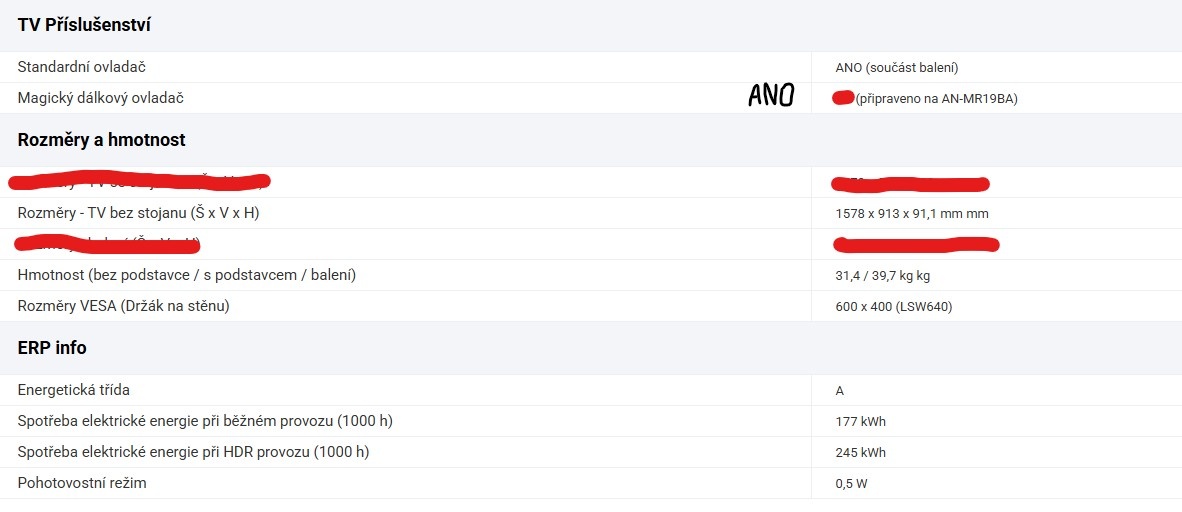1182x512 pixels.
Task: Select the HDR provozu consumption label
Action: [194, 452]
